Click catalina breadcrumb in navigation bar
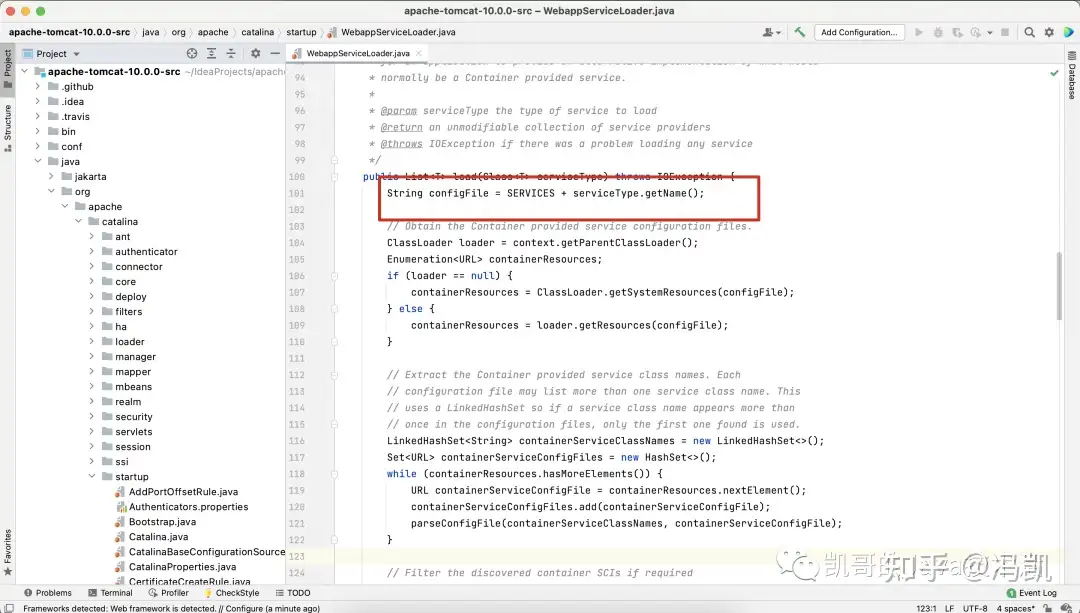The width and height of the screenshot is (1080, 613). coord(258,32)
